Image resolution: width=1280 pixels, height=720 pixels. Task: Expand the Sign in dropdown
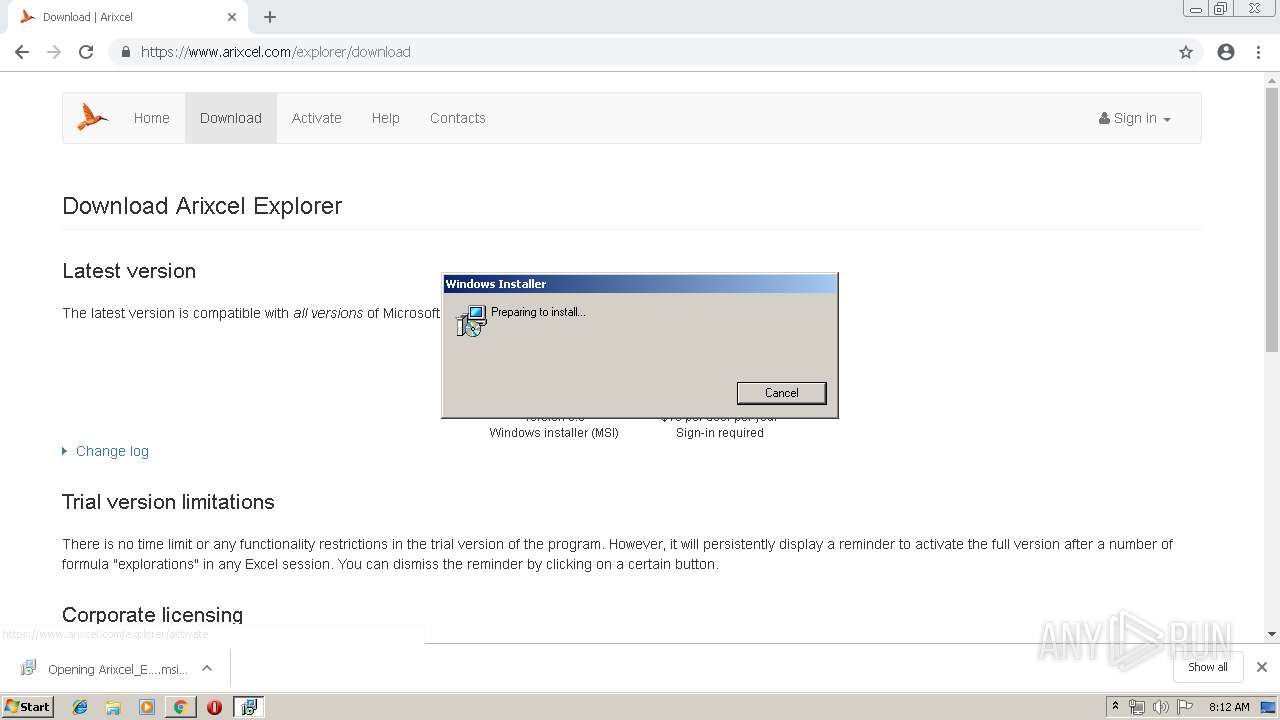coord(1135,118)
